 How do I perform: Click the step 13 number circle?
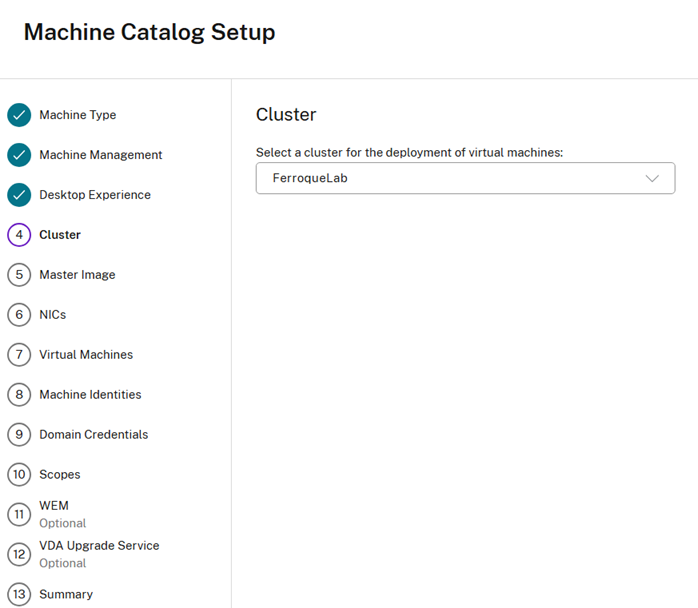coord(19,595)
